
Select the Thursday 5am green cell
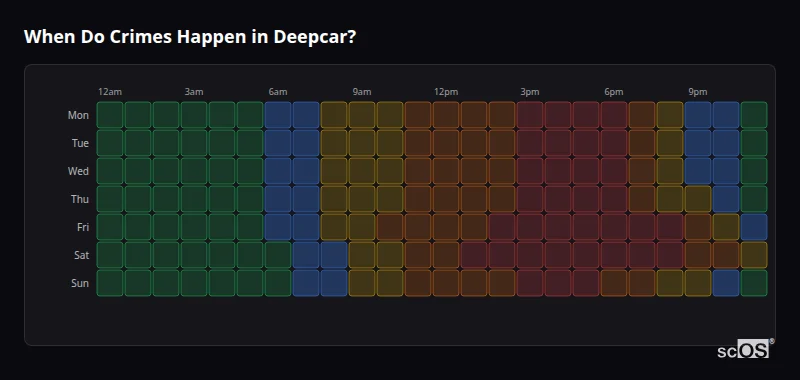249,199
